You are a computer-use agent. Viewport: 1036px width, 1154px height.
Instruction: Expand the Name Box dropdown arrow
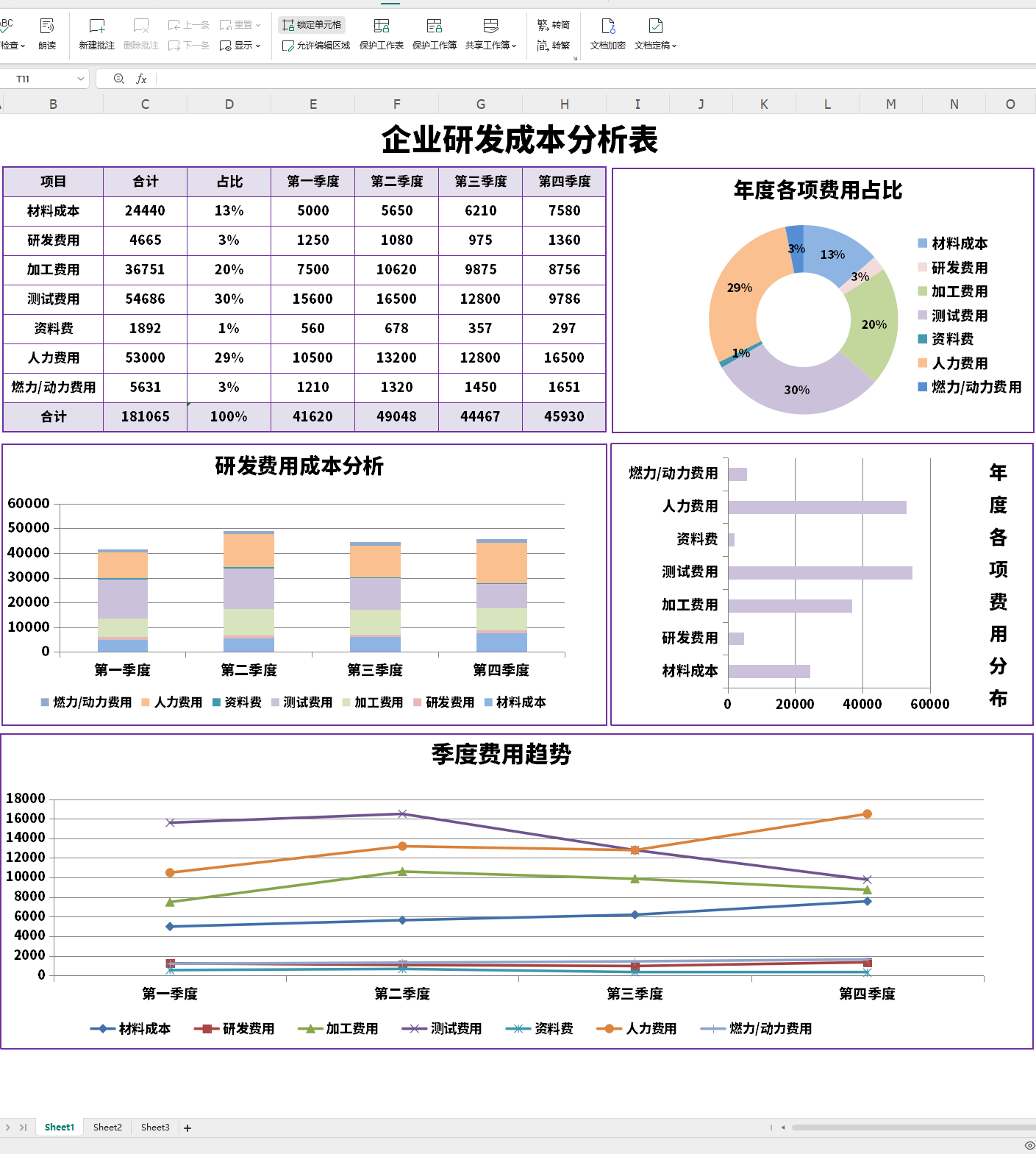pyautogui.click(x=81, y=79)
